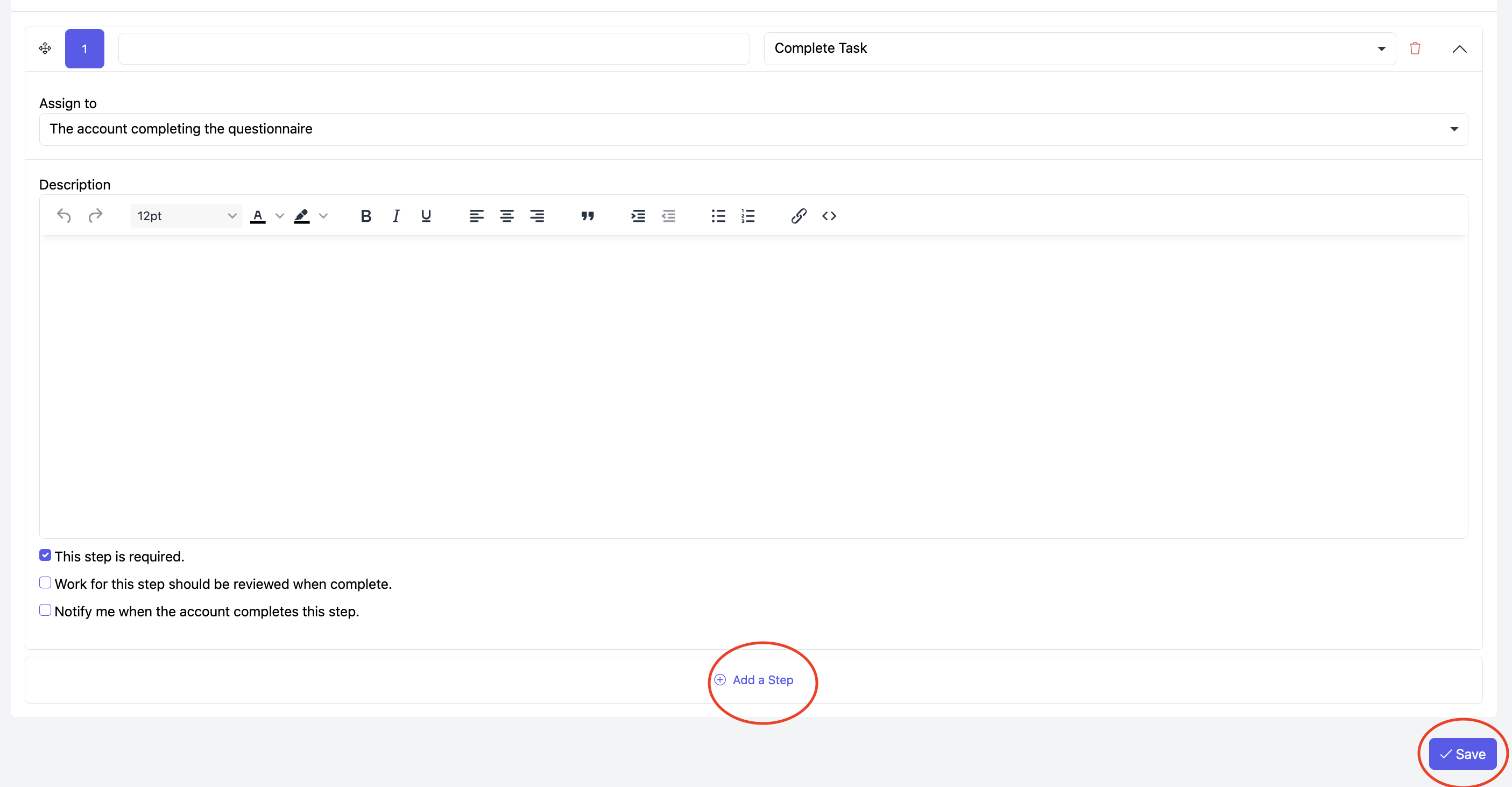The width and height of the screenshot is (1512, 787).
Task: Click the step title input field
Action: point(433,49)
